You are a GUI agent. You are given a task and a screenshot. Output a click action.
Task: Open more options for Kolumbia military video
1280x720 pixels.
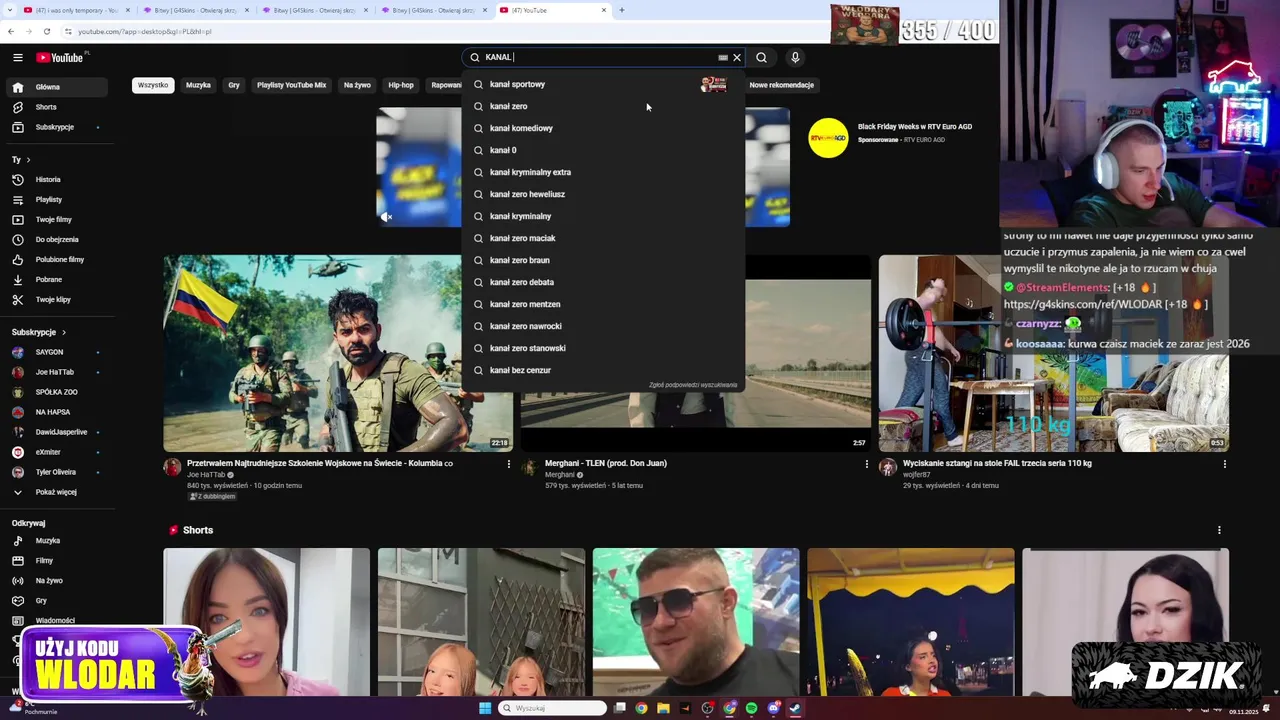pos(508,464)
